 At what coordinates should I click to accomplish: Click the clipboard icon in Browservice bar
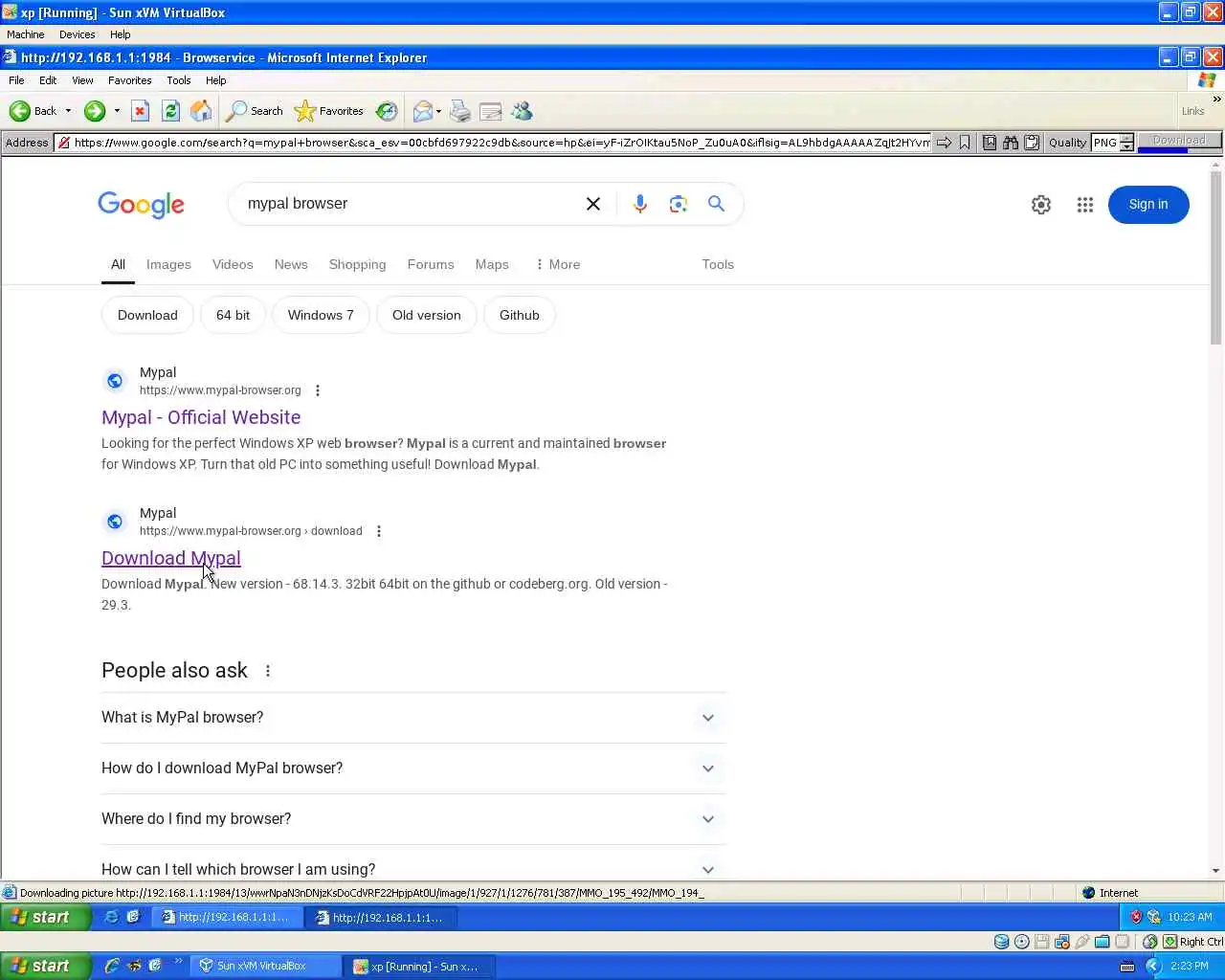pyautogui.click(x=1032, y=143)
